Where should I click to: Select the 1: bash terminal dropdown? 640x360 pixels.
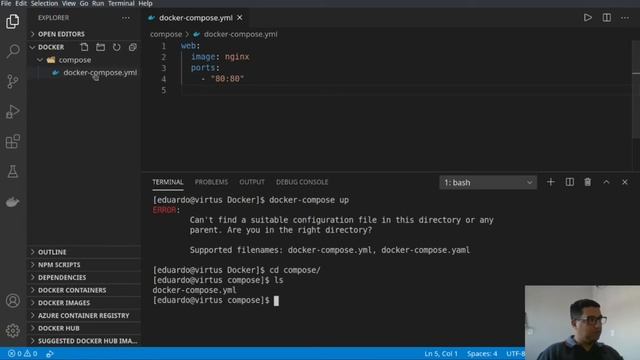tap(488, 182)
